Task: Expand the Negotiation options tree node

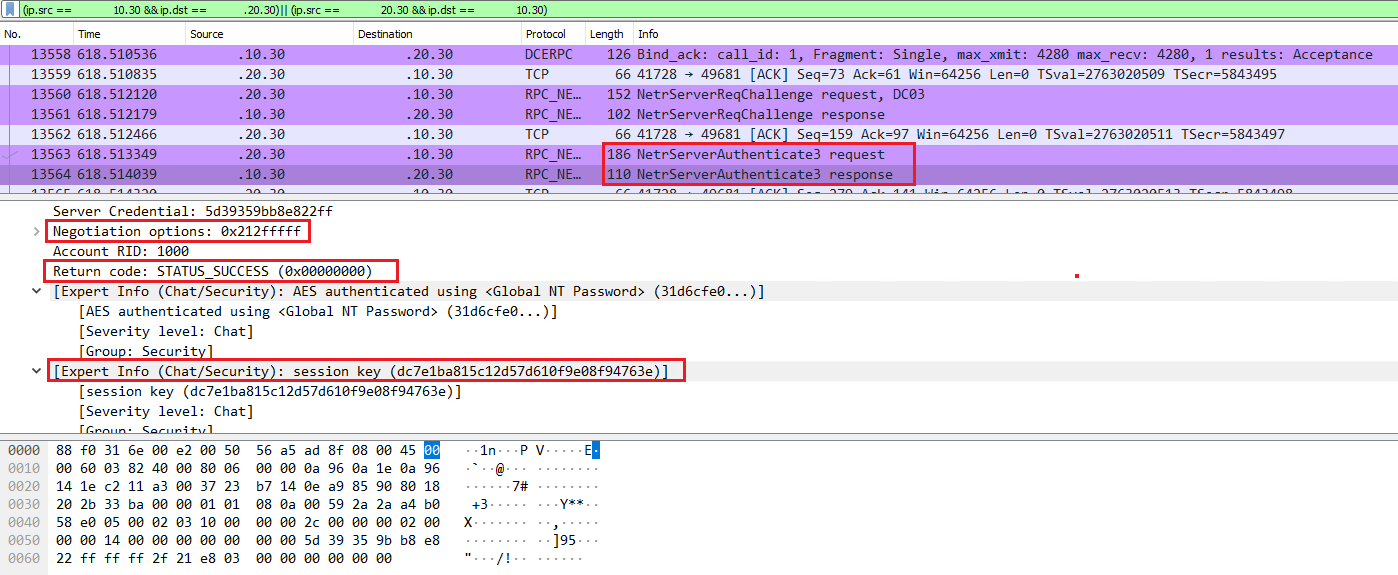Action: tap(37, 231)
